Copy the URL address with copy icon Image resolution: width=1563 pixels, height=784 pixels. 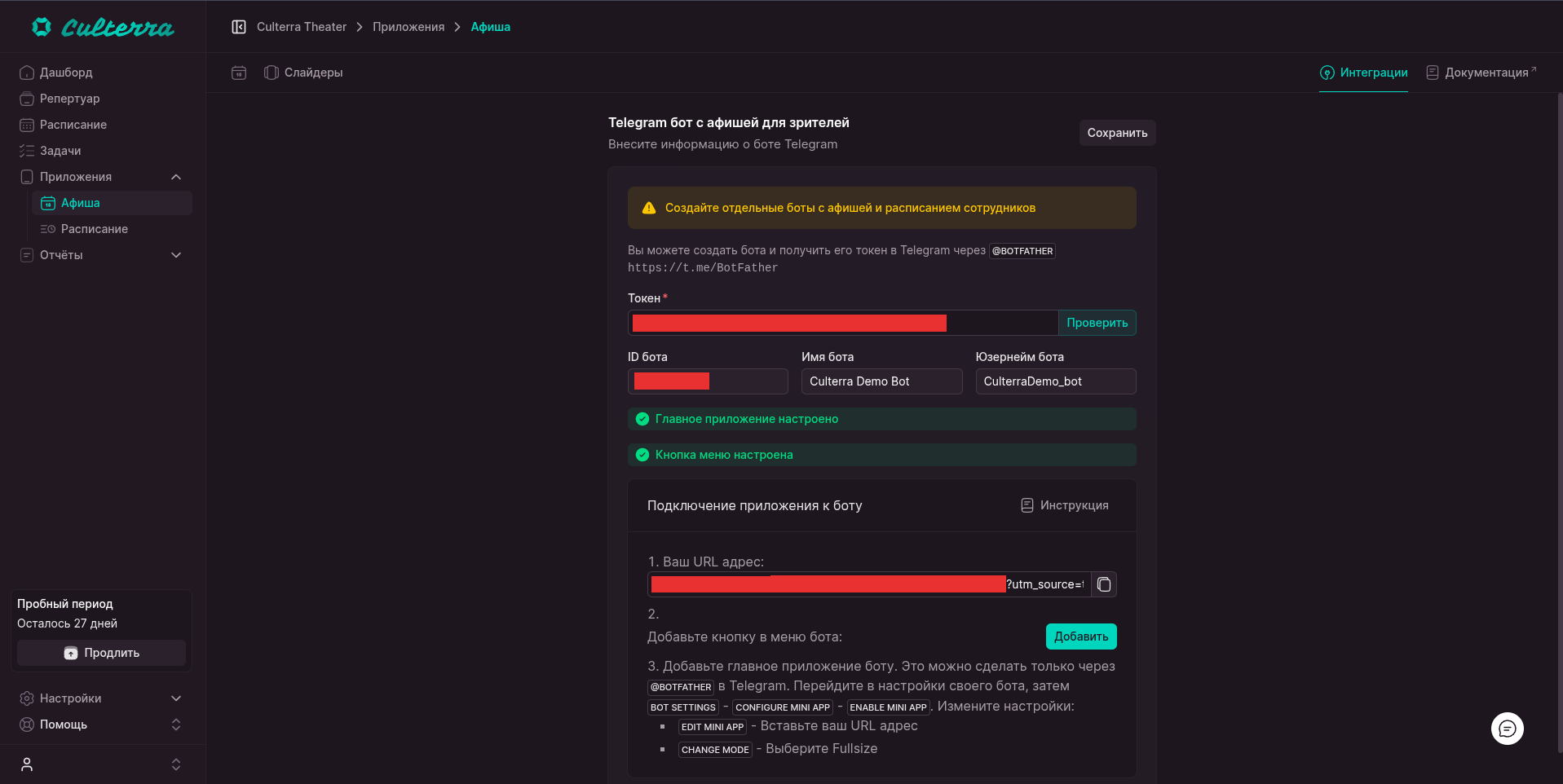pyautogui.click(x=1104, y=584)
